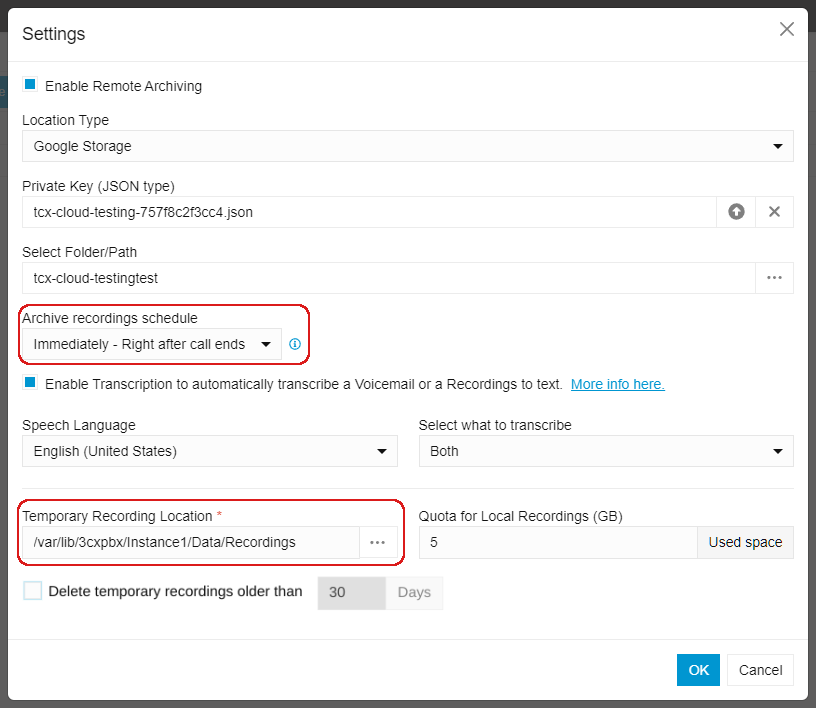Screen dimensions: 816x708
Task: Expand the Archive recordings schedule dropdown
Action: click(x=152, y=344)
